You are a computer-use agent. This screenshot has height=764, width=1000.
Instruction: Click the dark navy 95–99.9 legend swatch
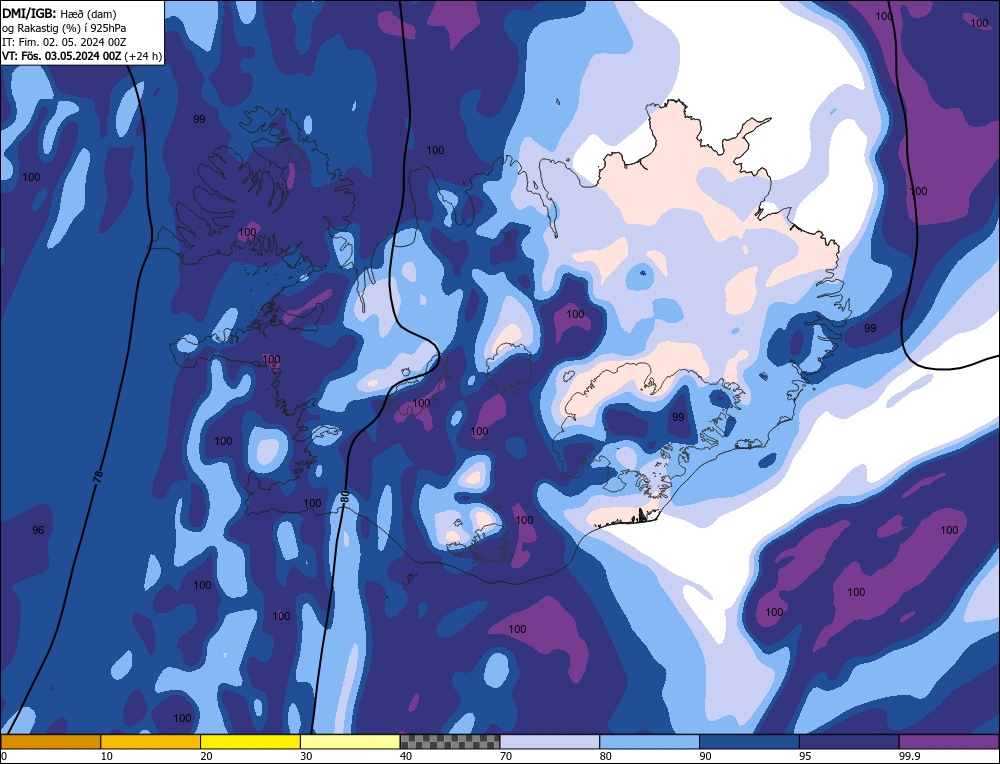click(849, 742)
